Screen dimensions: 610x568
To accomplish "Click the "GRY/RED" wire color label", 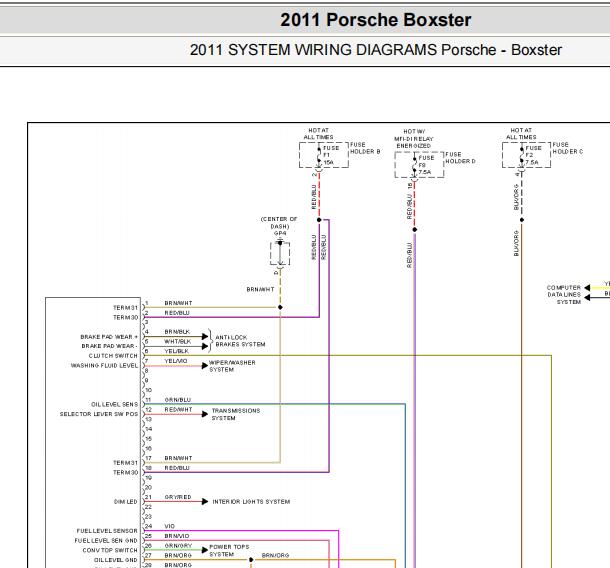I will (178, 497).
